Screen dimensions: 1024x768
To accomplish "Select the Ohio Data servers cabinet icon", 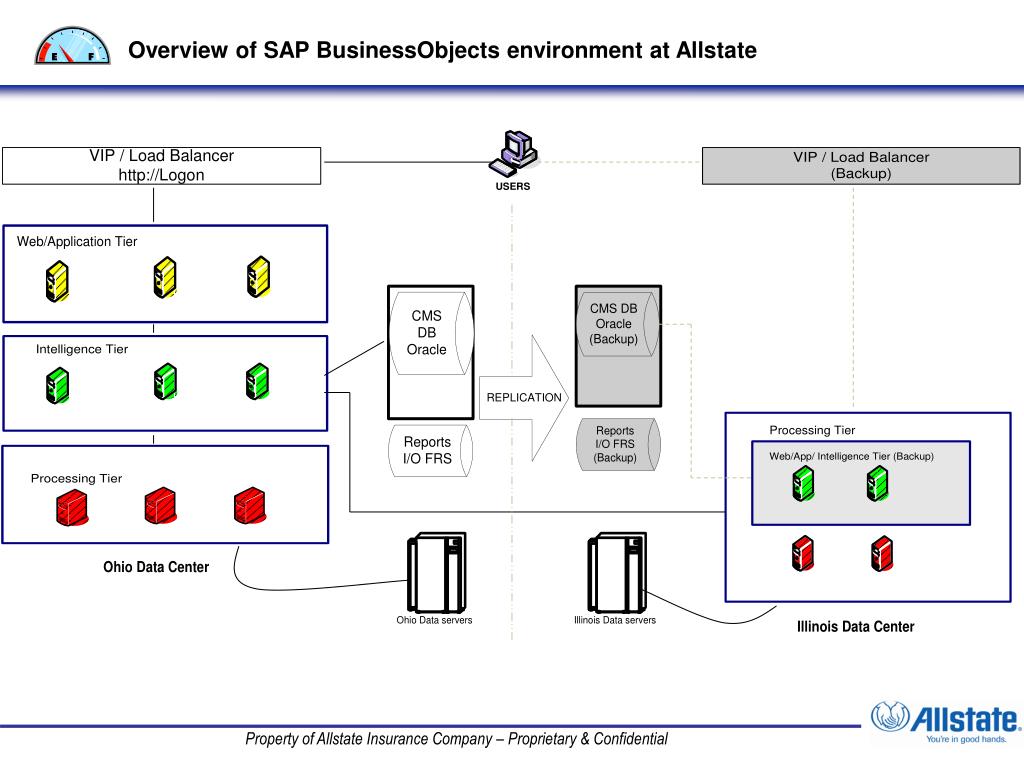I will [x=436, y=573].
